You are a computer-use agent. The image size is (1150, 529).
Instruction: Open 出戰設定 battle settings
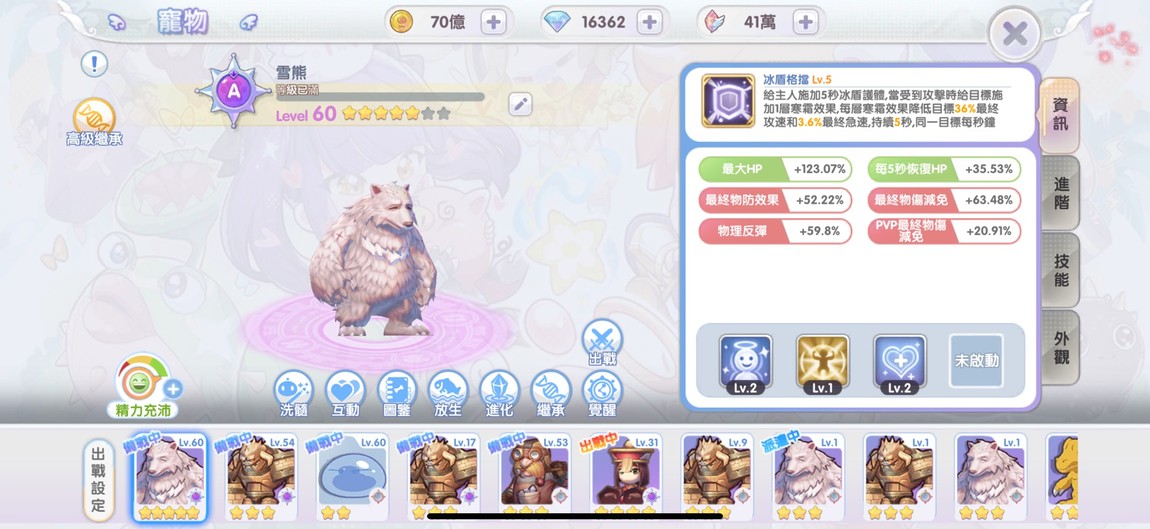click(x=98, y=481)
